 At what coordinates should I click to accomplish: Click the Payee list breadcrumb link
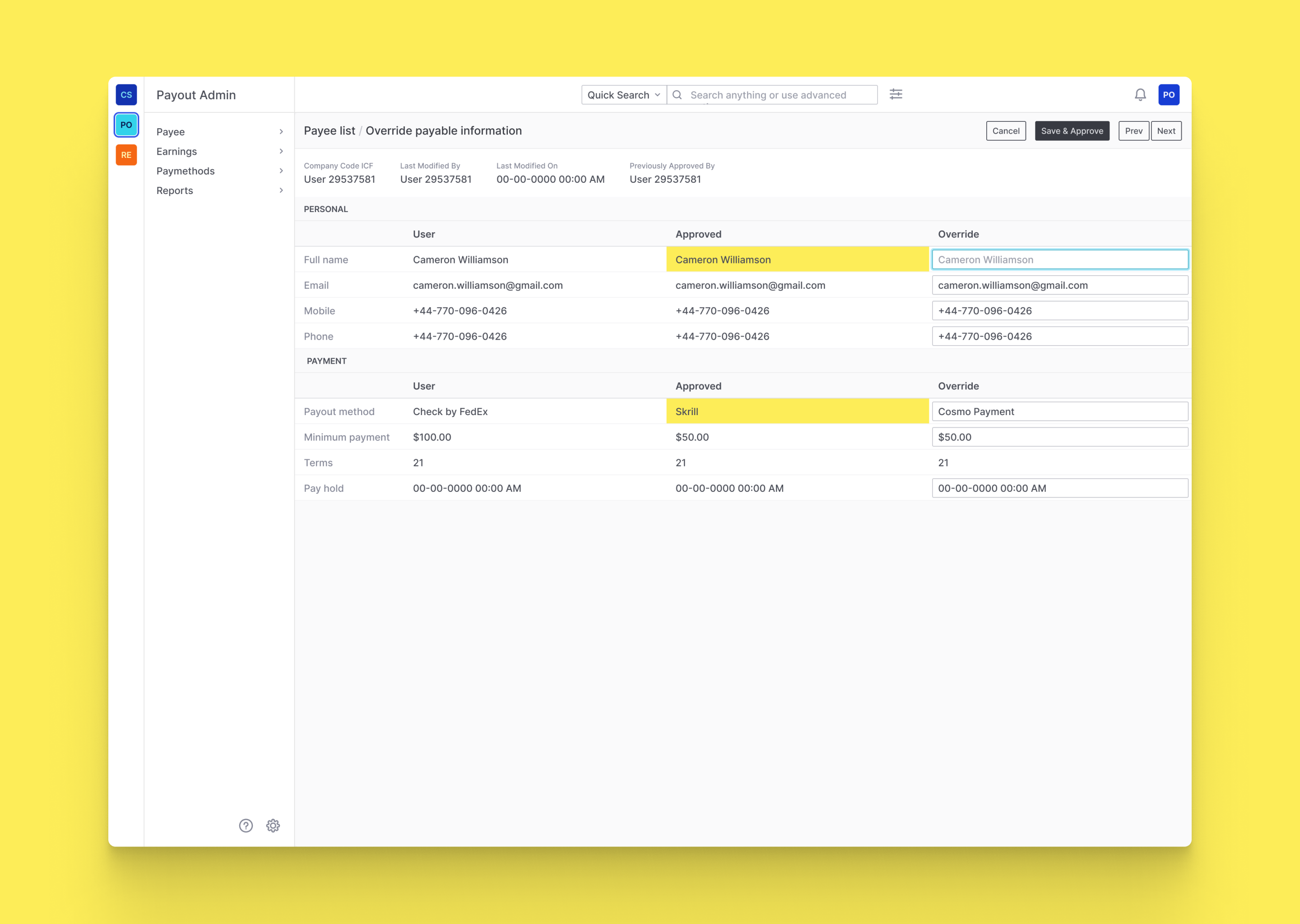329,131
